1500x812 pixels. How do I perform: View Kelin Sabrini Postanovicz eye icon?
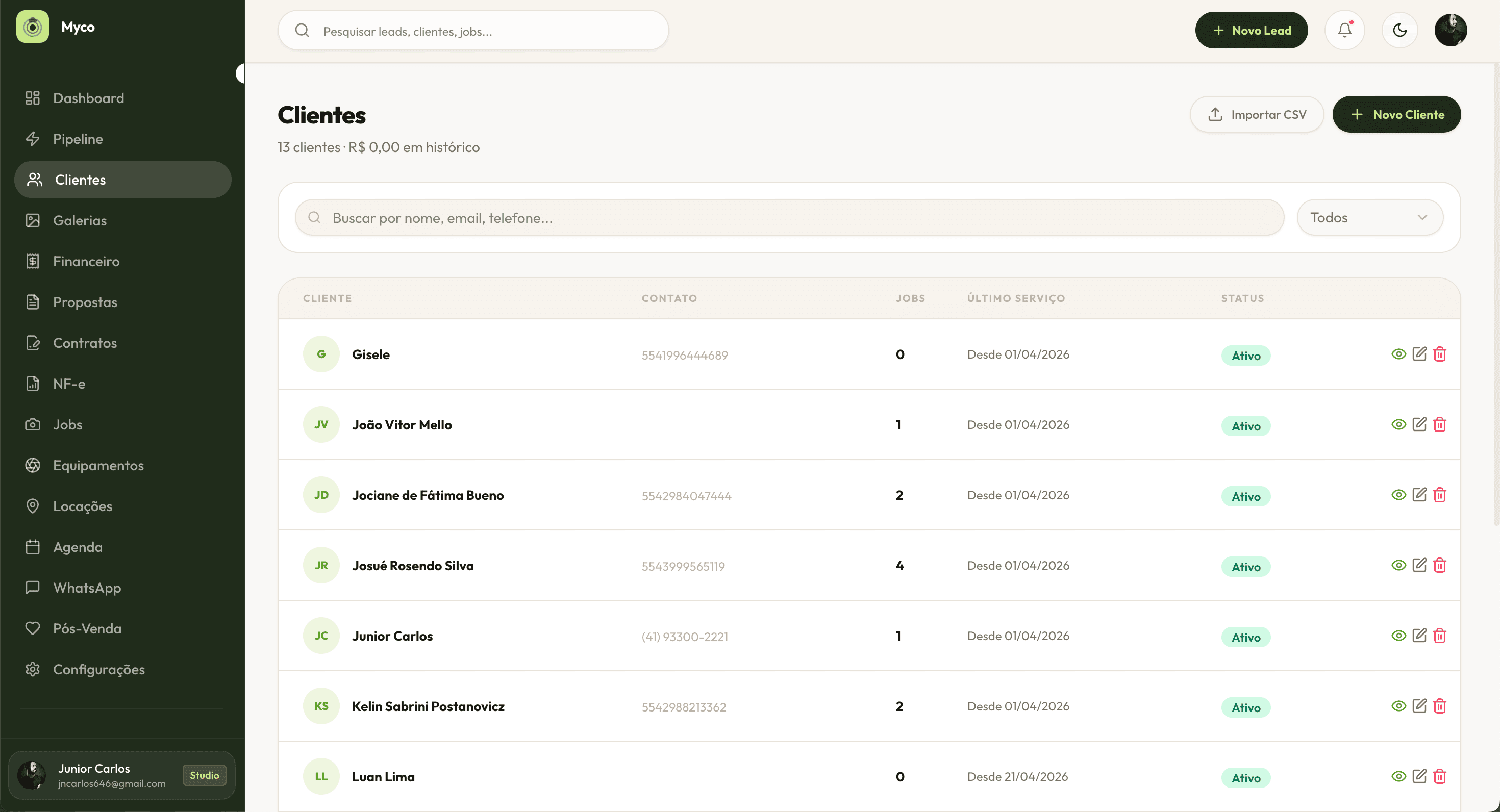pos(1398,706)
